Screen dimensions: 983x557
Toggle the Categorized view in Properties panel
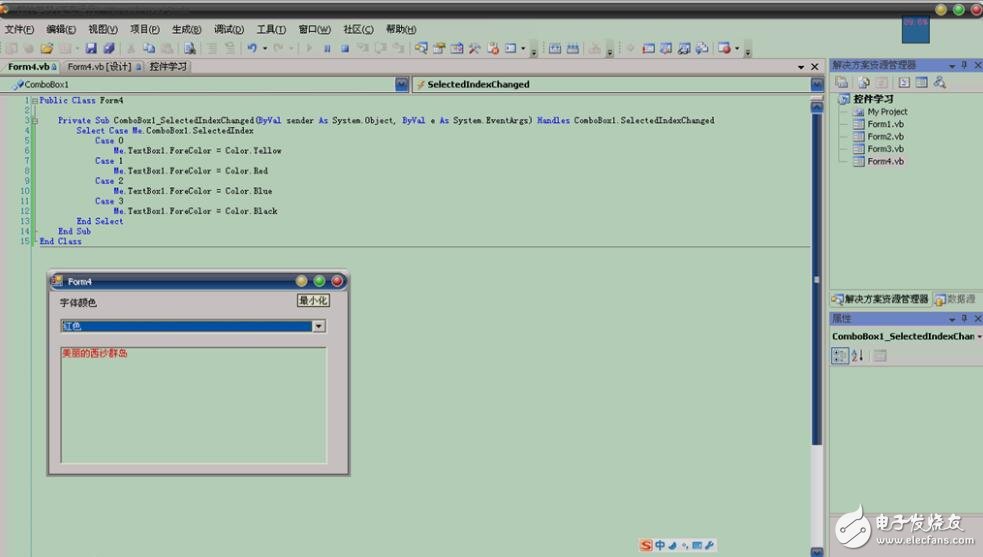point(840,356)
